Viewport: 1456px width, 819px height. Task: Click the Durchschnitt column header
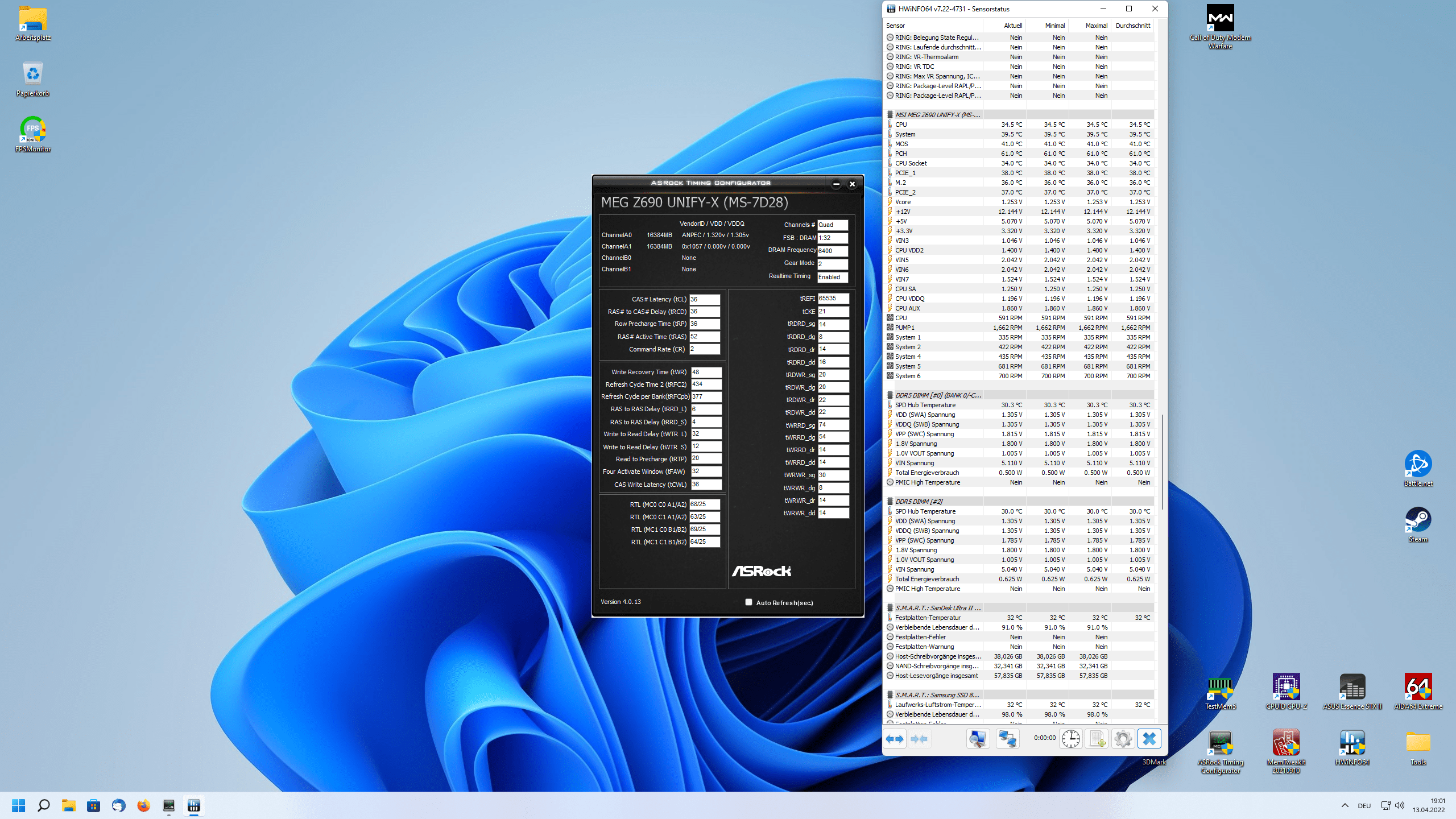point(1132,26)
